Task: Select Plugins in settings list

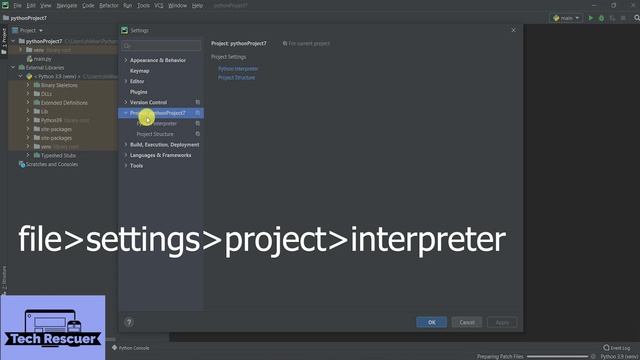Action: pyautogui.click(x=138, y=92)
